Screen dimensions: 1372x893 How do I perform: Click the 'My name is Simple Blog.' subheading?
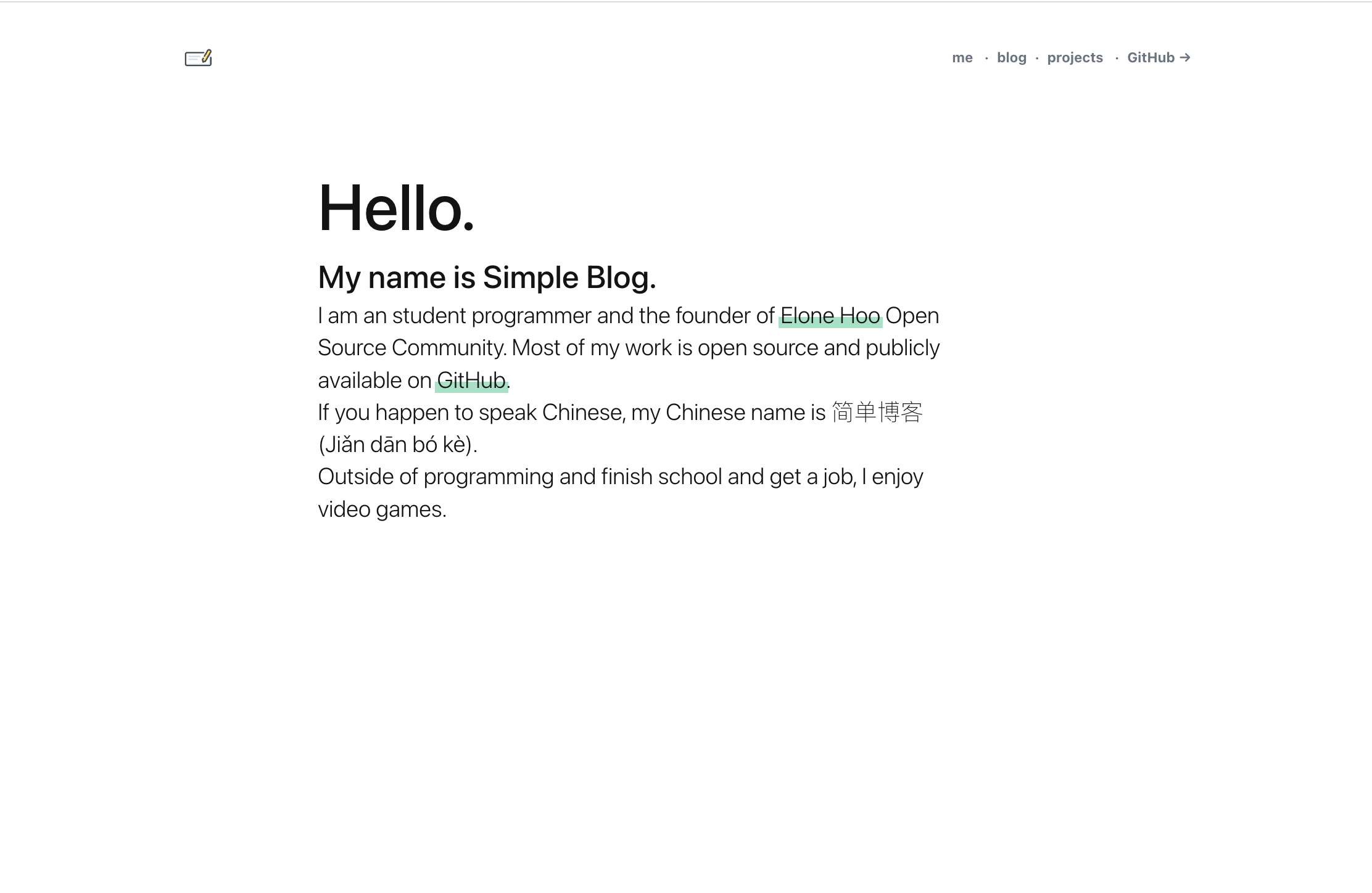click(487, 278)
